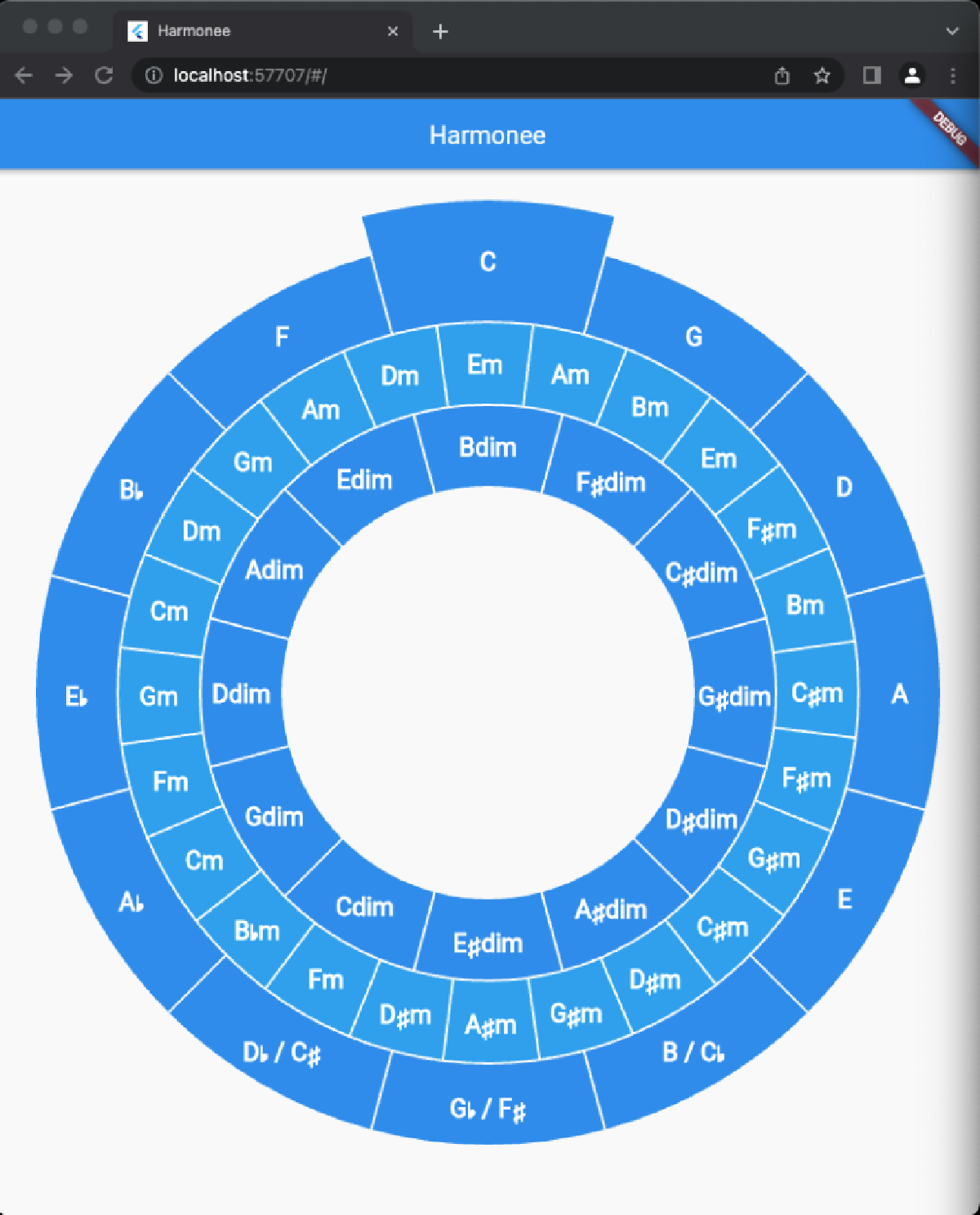Screen dimensions: 980x1215
Task: Select the C major segment
Action: pos(488,263)
